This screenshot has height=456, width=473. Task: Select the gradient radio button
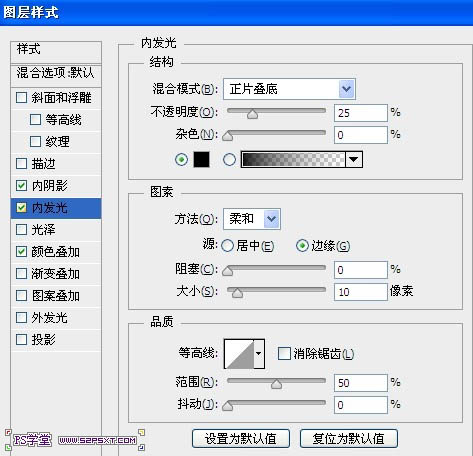[x=229, y=160]
